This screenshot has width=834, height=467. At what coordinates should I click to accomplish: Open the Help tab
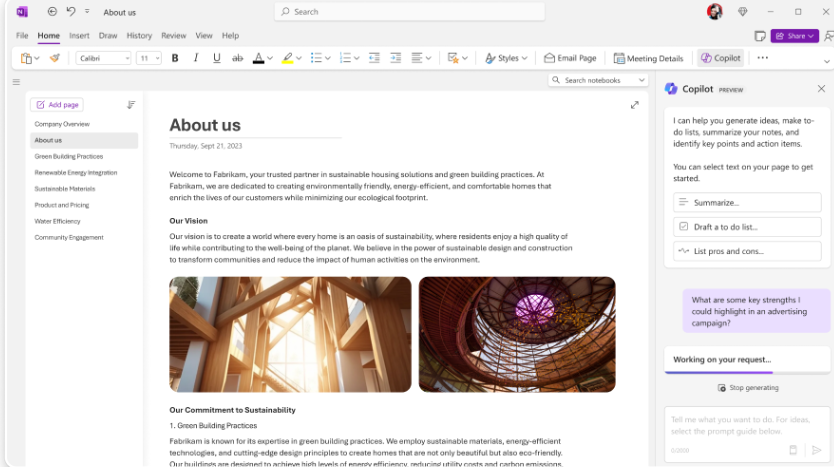[x=230, y=36]
